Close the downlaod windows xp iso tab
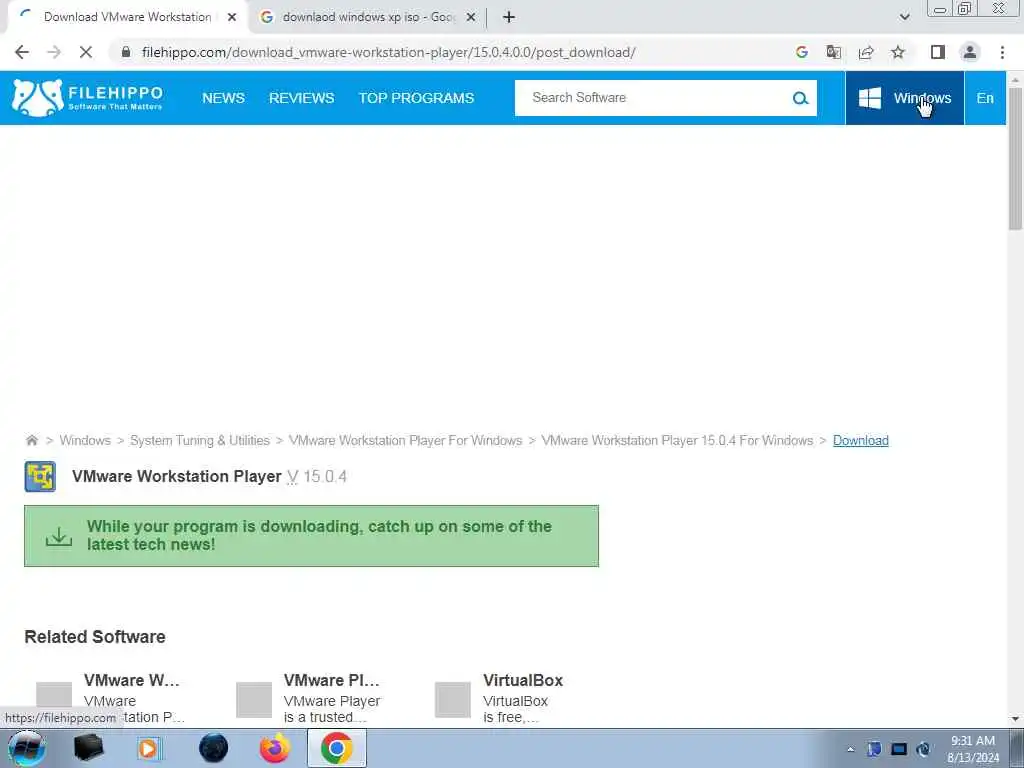This screenshot has height=768, width=1024. tap(471, 17)
